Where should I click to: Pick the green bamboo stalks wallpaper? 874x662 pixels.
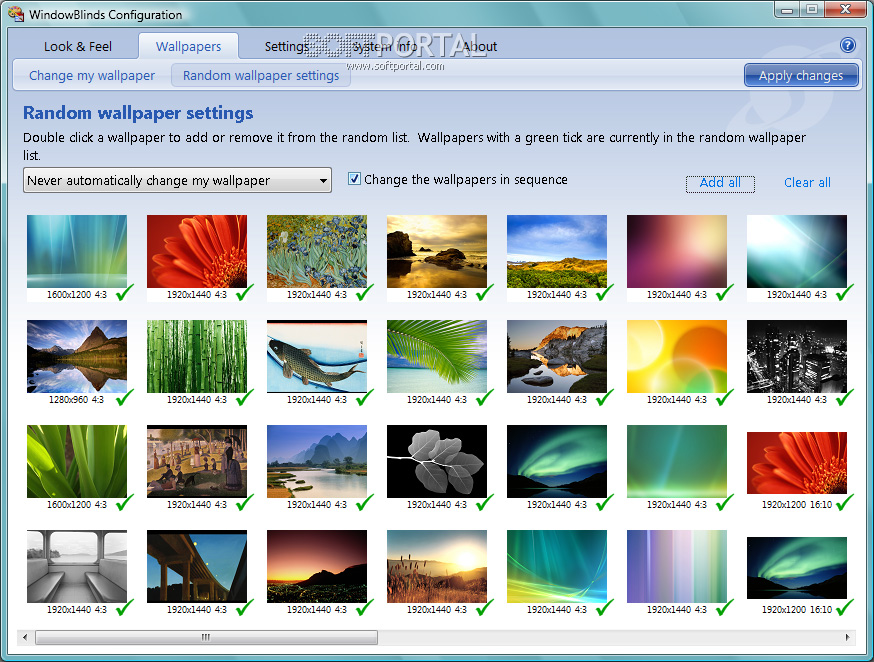(x=197, y=356)
